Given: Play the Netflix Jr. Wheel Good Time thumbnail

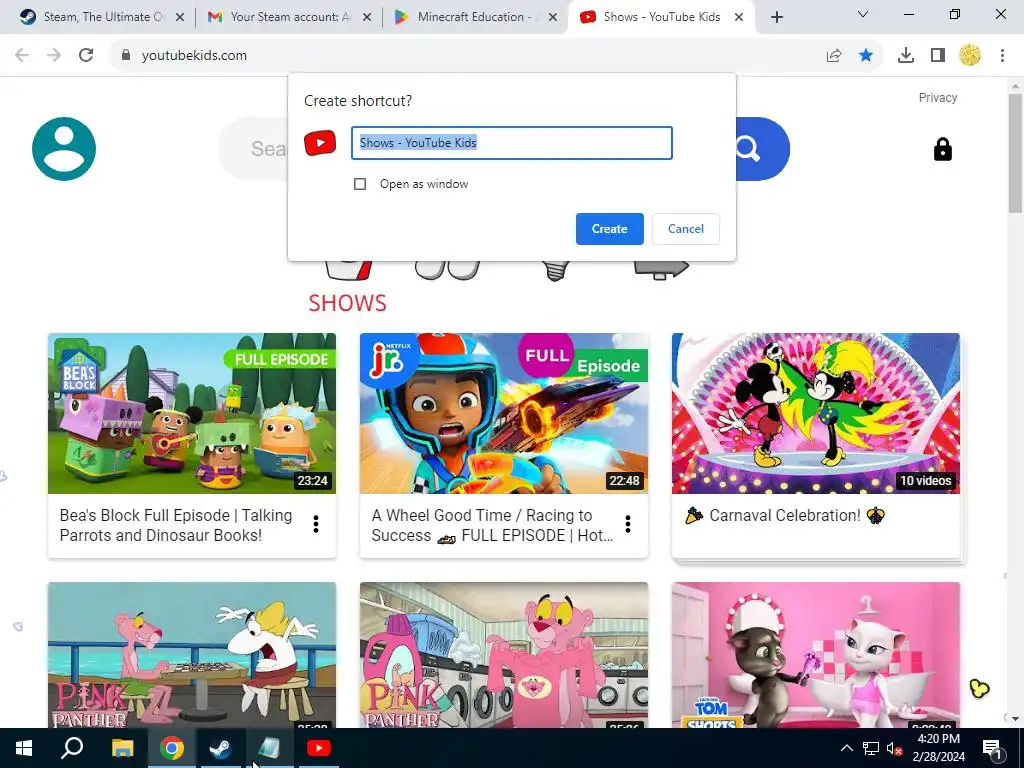Looking at the screenshot, I should pyautogui.click(x=504, y=413).
